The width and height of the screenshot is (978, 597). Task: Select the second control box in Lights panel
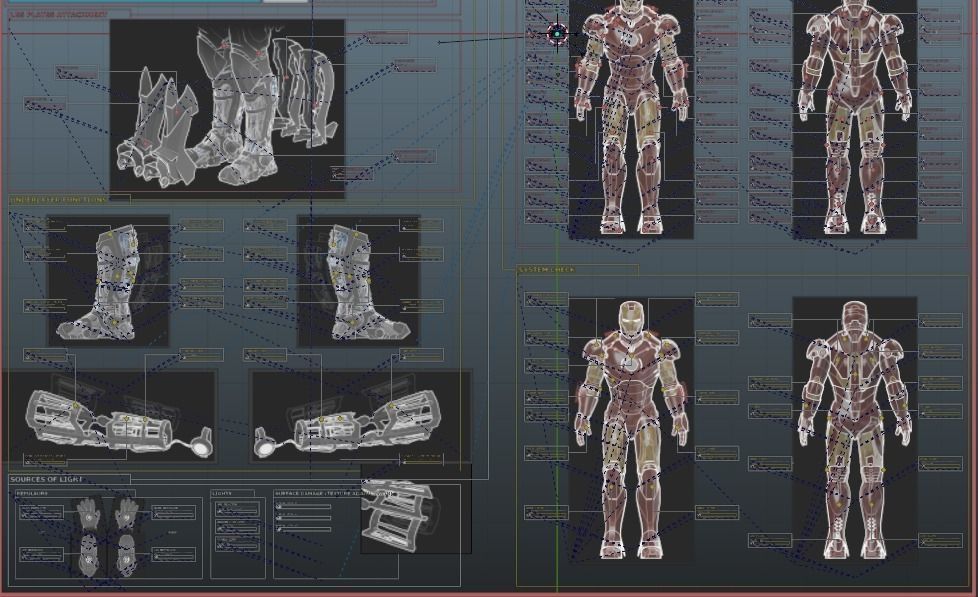coord(238,527)
